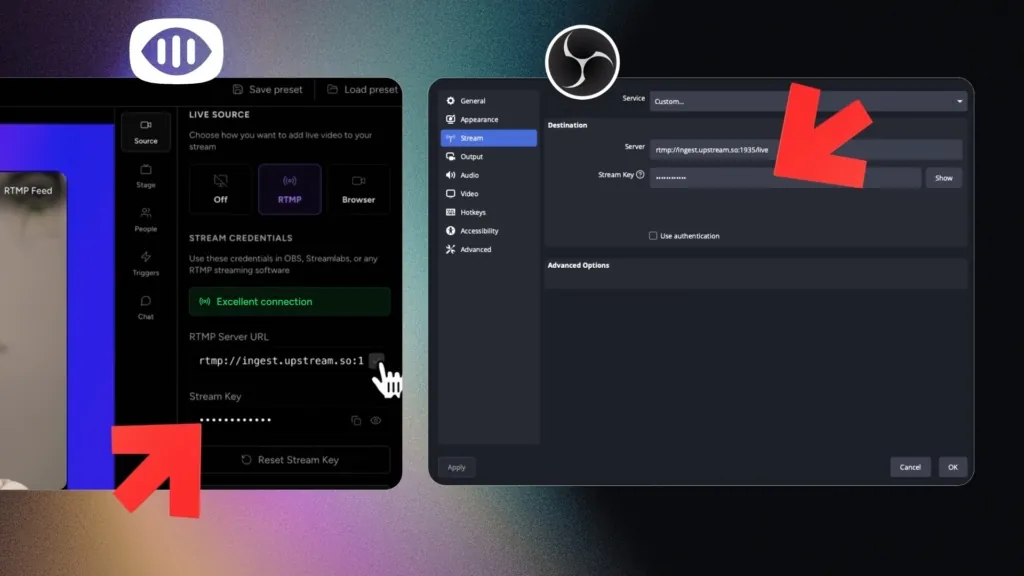This screenshot has width=1024, height=576.
Task: Click Save preset in Upstream
Action: (268, 89)
